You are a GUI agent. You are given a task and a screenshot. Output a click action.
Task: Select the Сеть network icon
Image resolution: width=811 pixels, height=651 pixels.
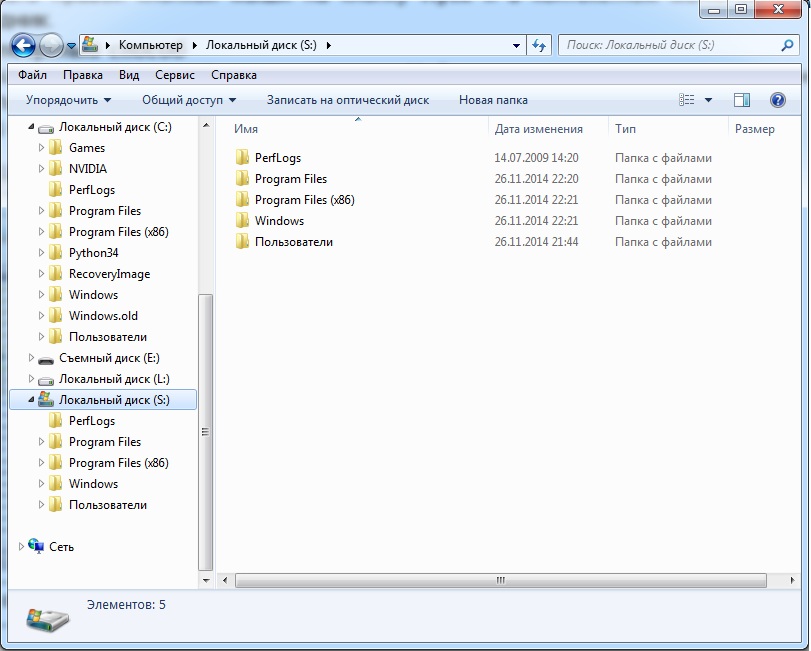coord(36,546)
